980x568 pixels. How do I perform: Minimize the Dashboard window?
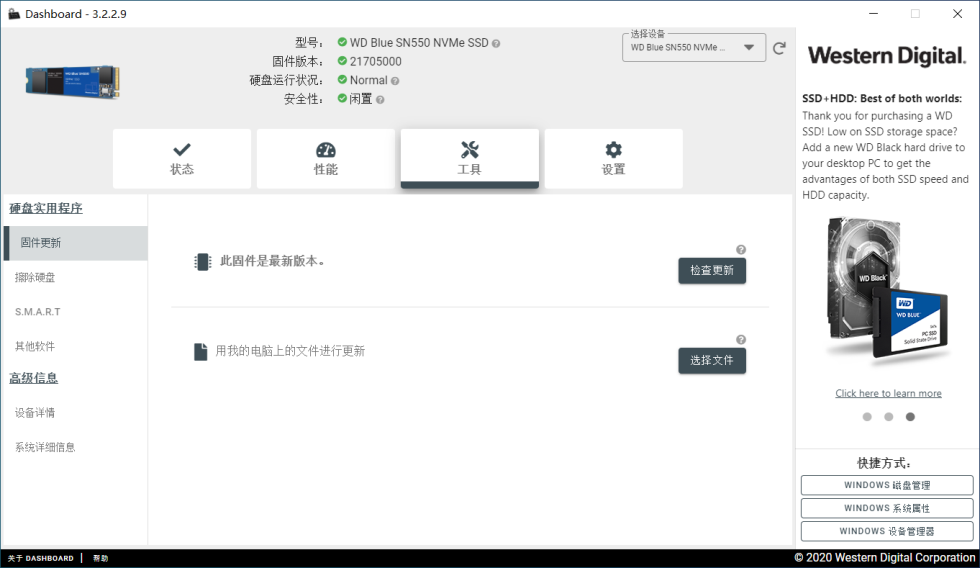873,14
